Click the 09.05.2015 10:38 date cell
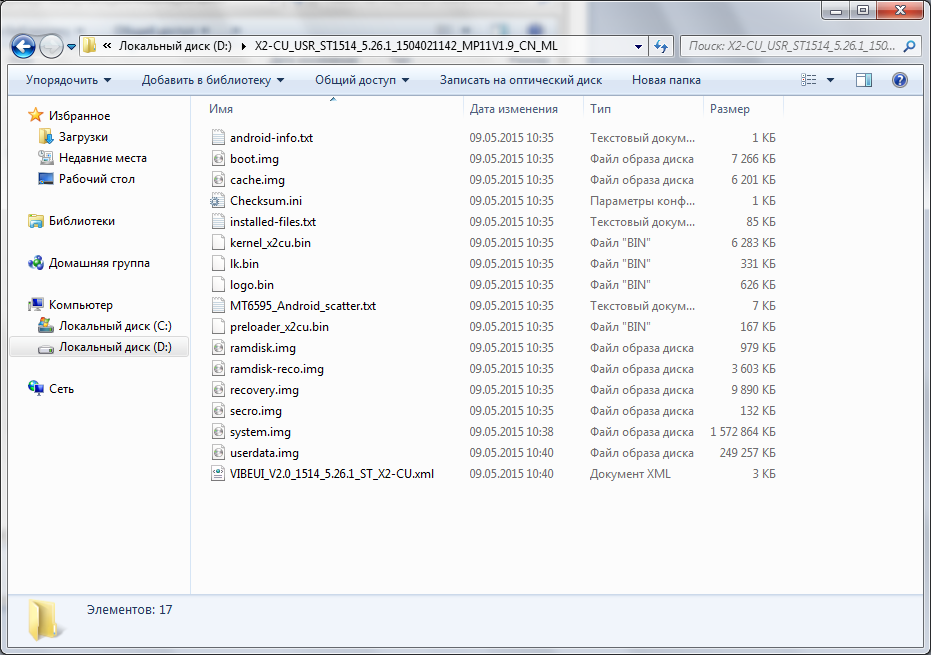931x655 pixels. 511,432
